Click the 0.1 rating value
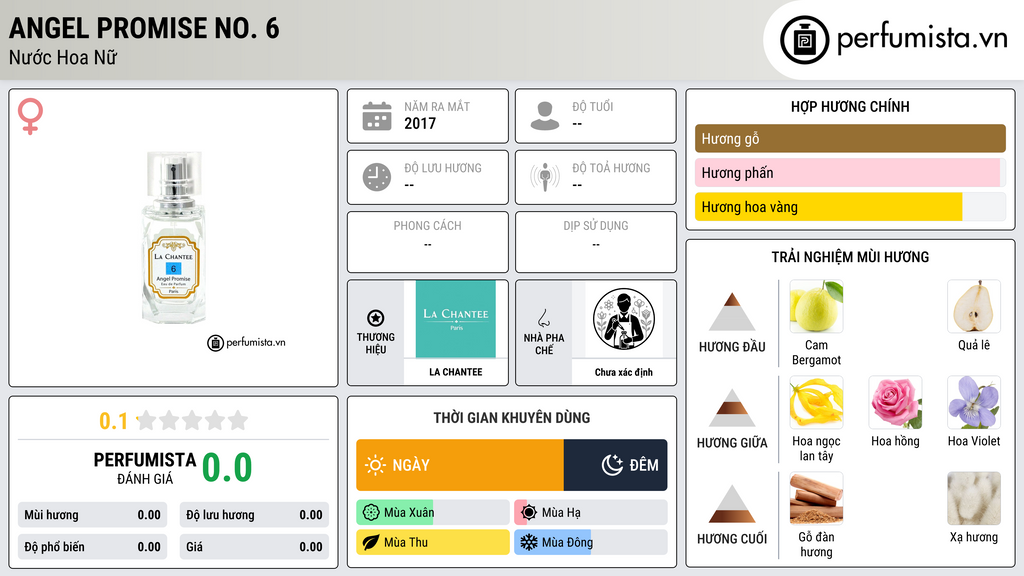The height and width of the screenshot is (576, 1024). coord(113,421)
